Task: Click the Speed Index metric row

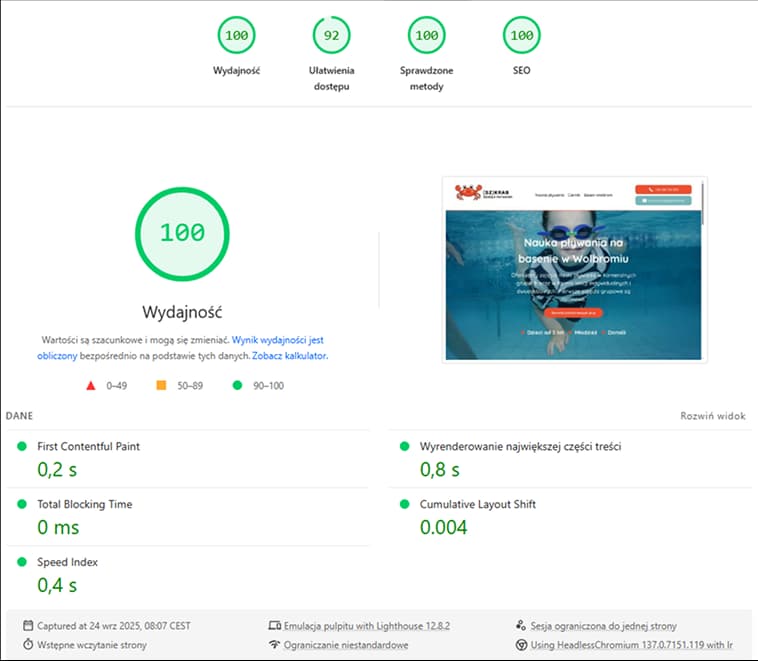Action: (x=67, y=562)
